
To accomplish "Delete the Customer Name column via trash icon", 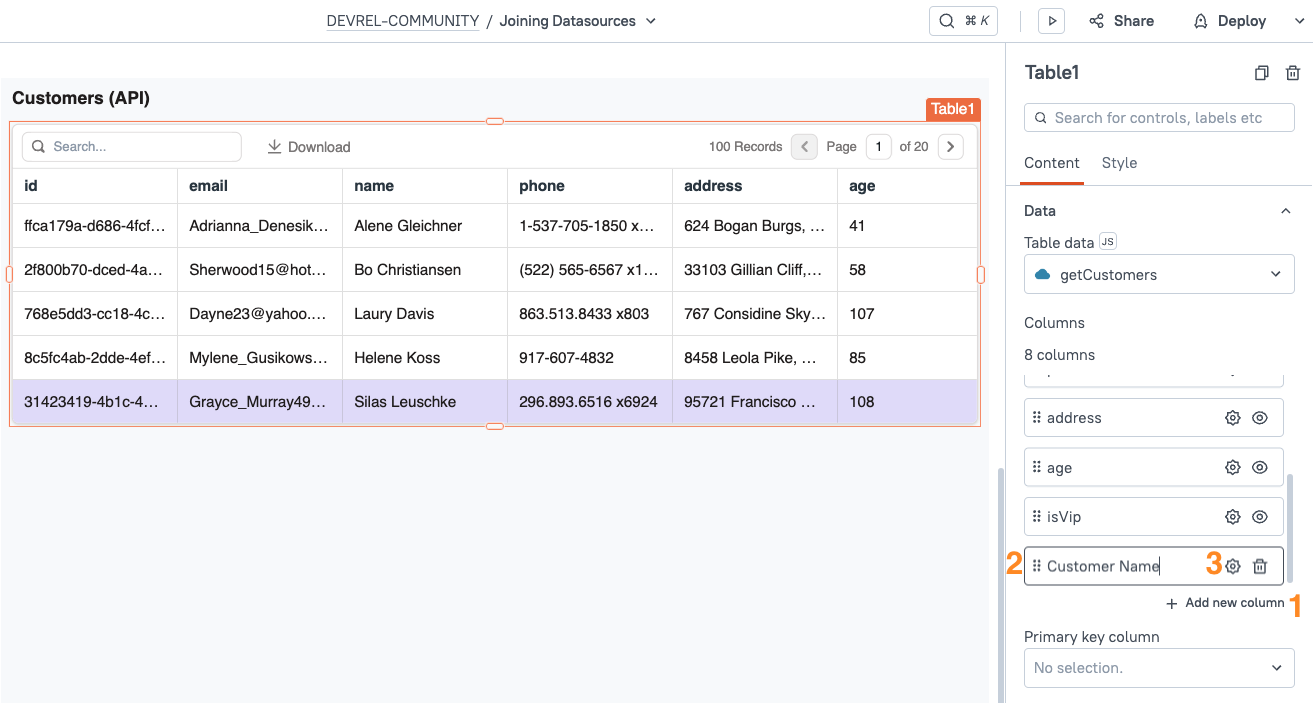I will [x=1260, y=565].
